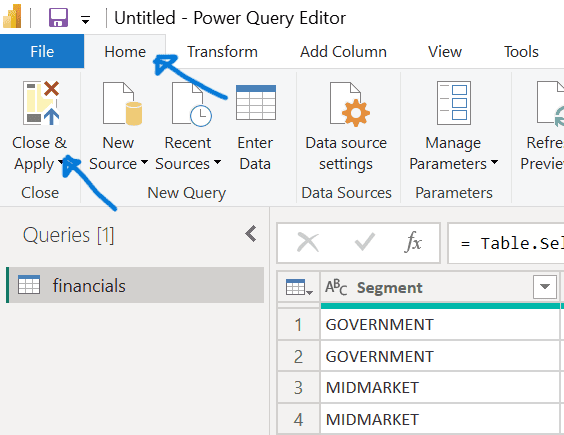Switch to the Transform tab
The height and width of the screenshot is (435, 564).
222,51
